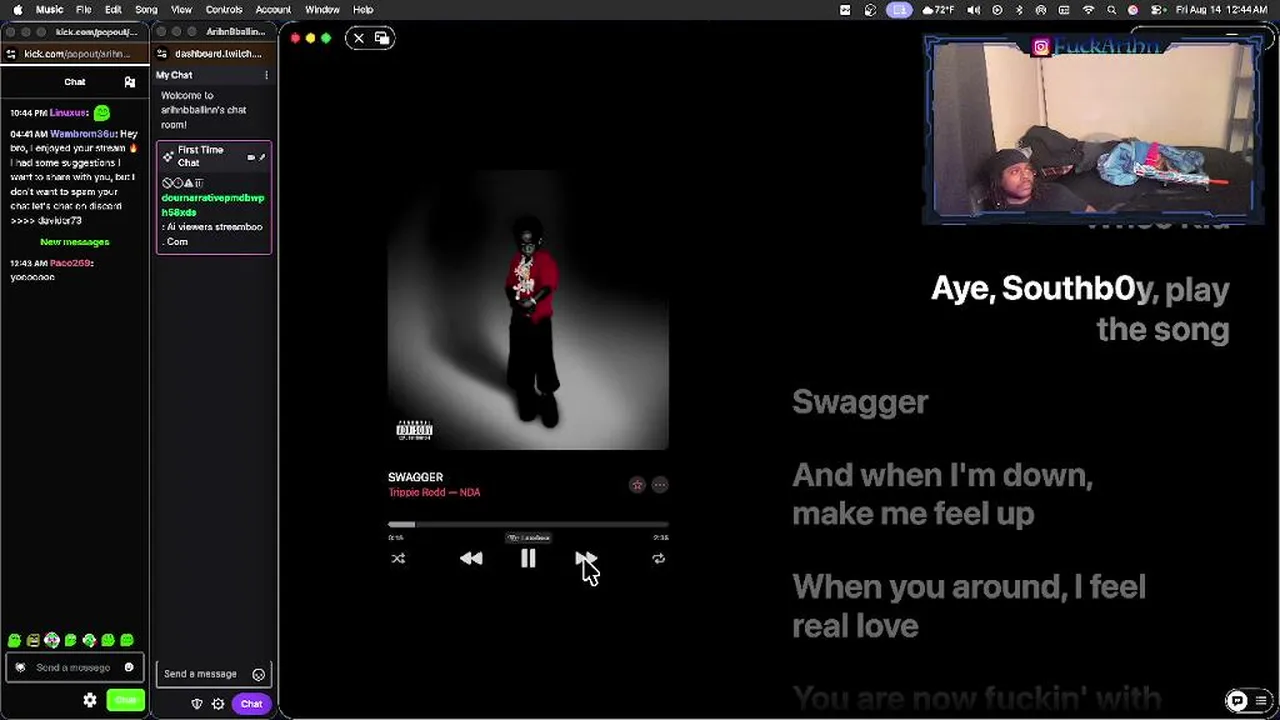Click the NDA album artwork

pyautogui.click(x=528, y=310)
